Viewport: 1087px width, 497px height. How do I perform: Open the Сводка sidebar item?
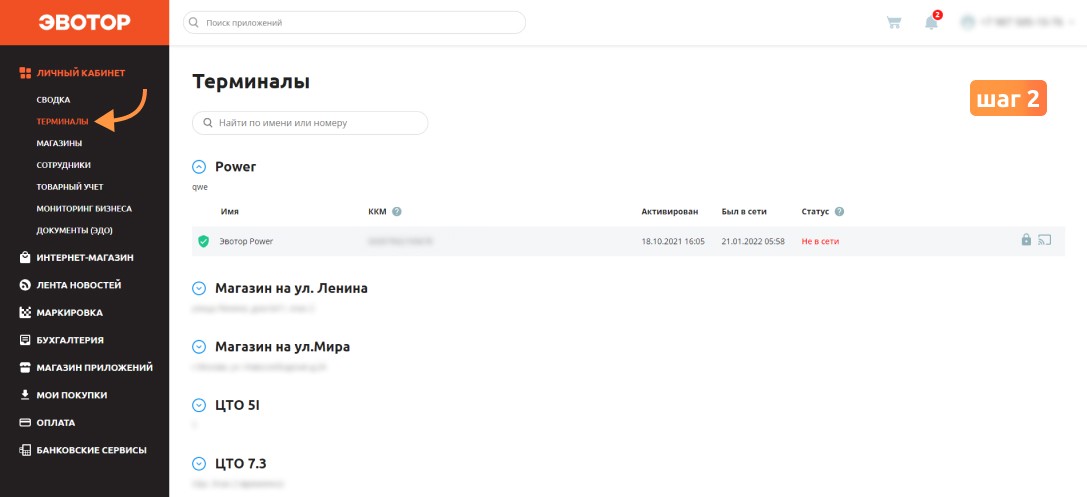pyautogui.click(x=53, y=100)
